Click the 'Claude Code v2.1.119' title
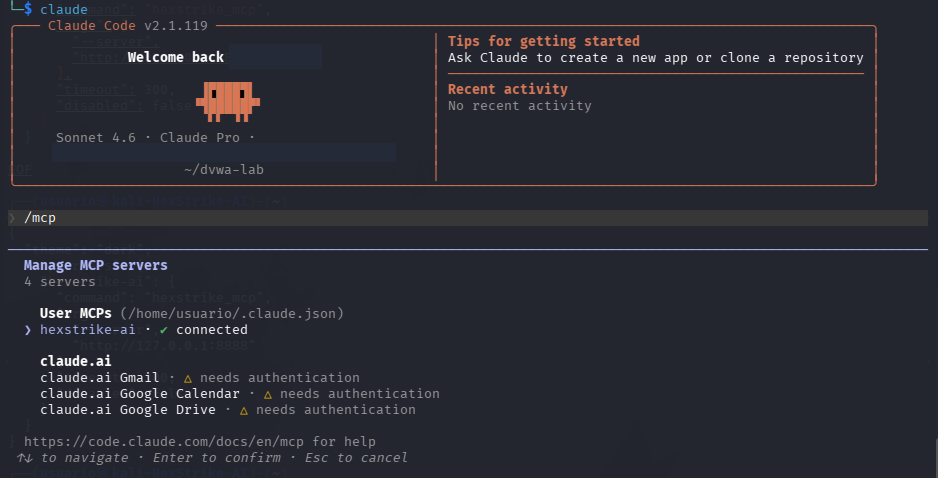938x478 pixels. [128, 26]
